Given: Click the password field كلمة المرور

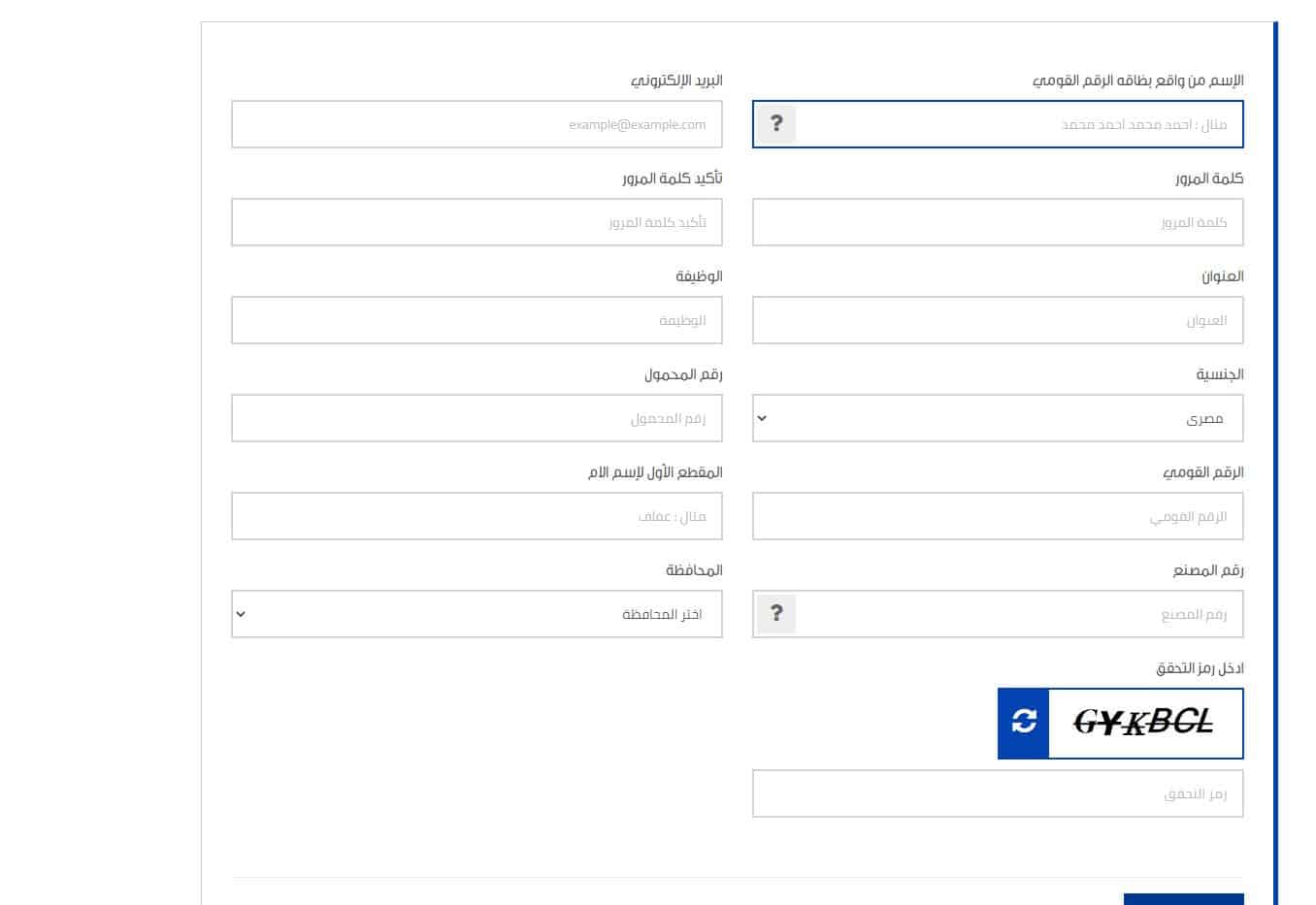Looking at the screenshot, I should [x=998, y=222].
